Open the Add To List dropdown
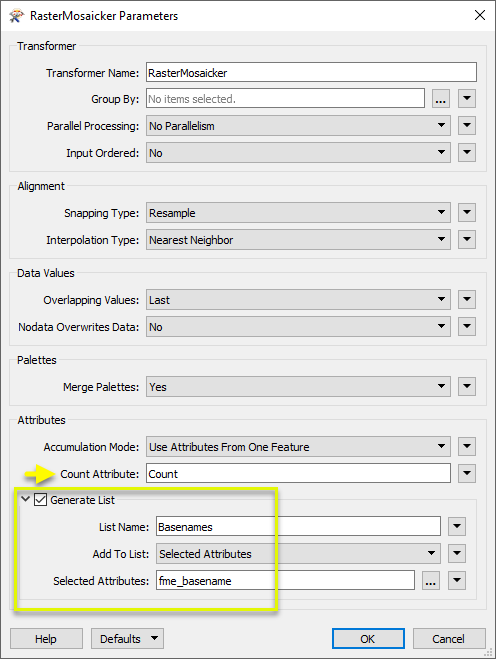 (298, 554)
